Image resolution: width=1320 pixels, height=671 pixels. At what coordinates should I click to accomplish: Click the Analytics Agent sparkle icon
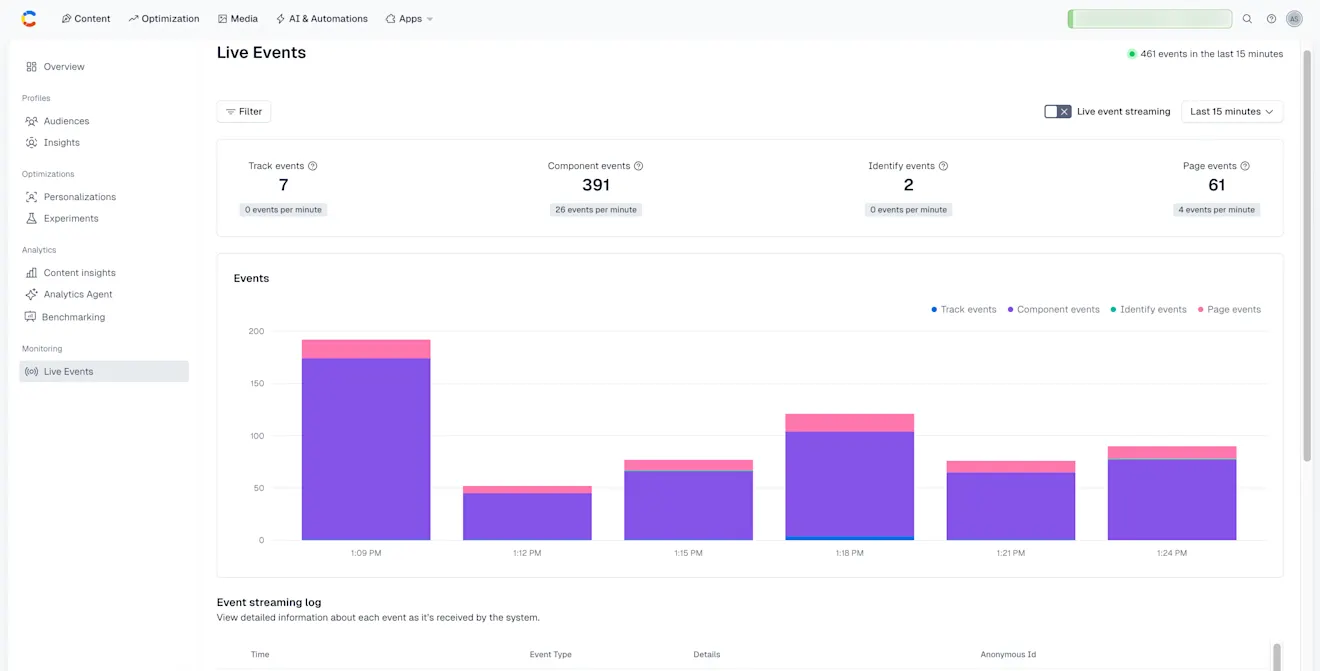point(31,294)
